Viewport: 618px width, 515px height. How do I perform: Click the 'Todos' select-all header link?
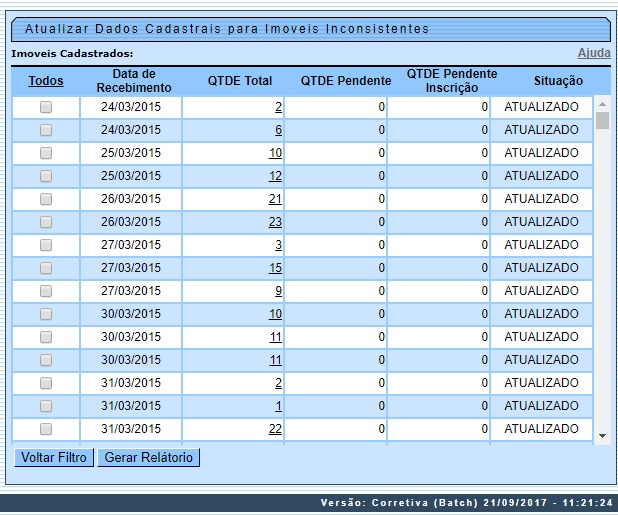click(x=46, y=81)
